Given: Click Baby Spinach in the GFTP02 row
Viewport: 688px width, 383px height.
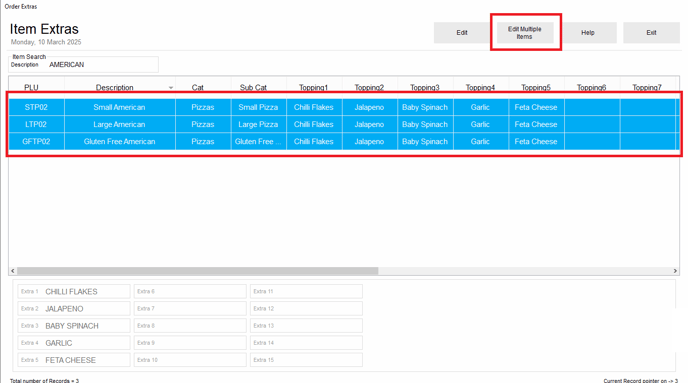Looking at the screenshot, I should point(426,141).
